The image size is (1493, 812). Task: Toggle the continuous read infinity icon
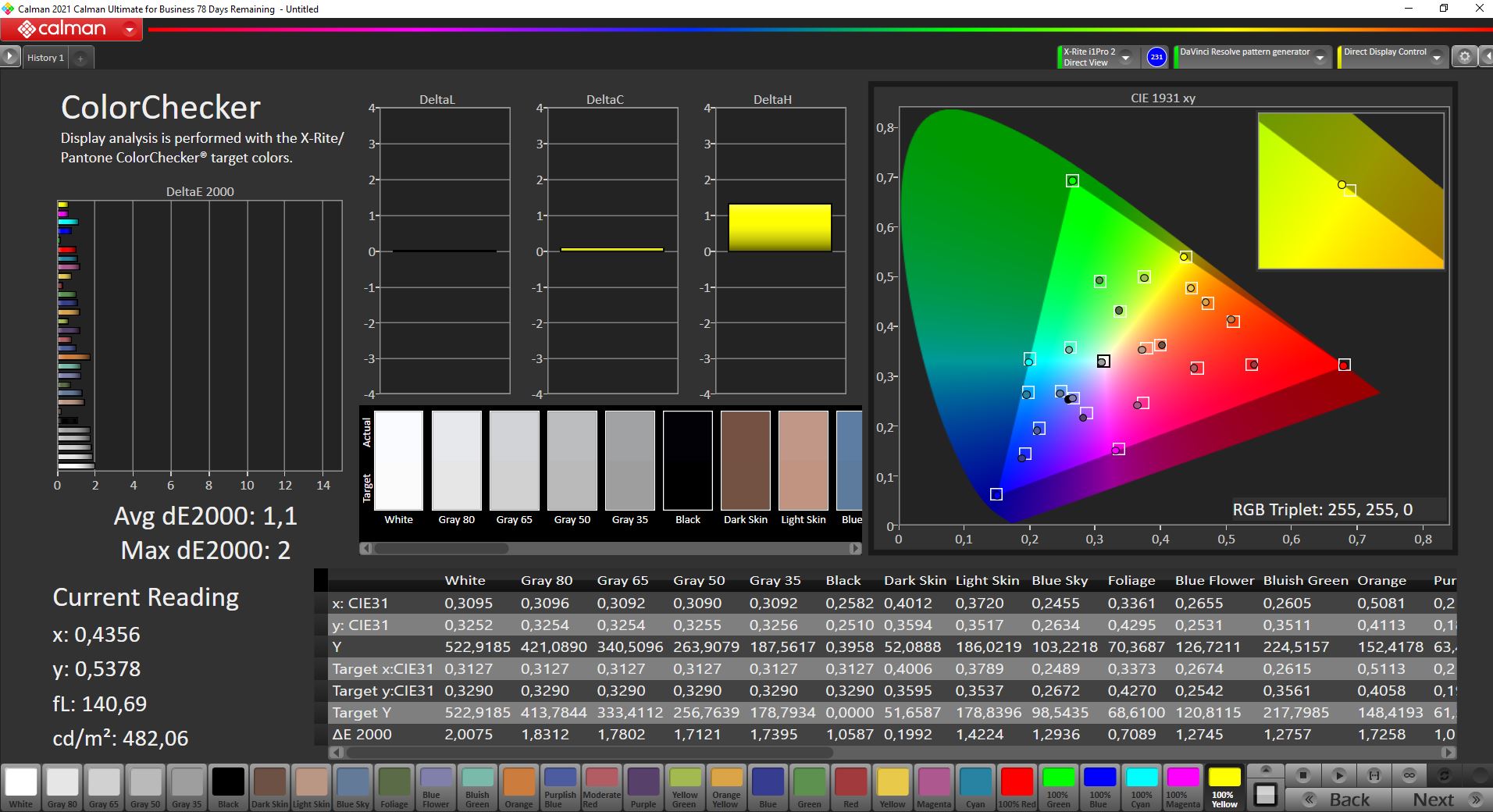[x=1409, y=775]
